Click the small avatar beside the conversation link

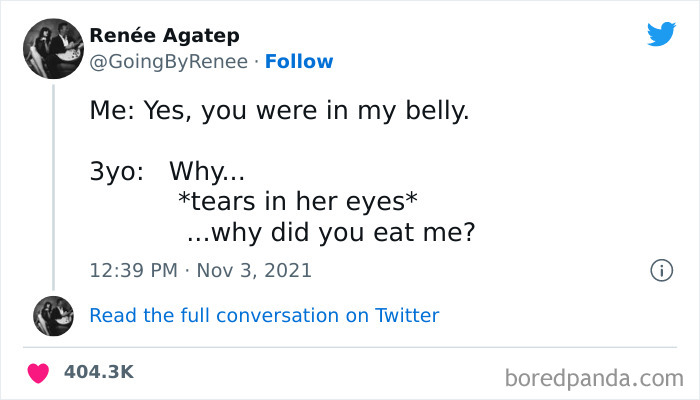click(x=53, y=315)
